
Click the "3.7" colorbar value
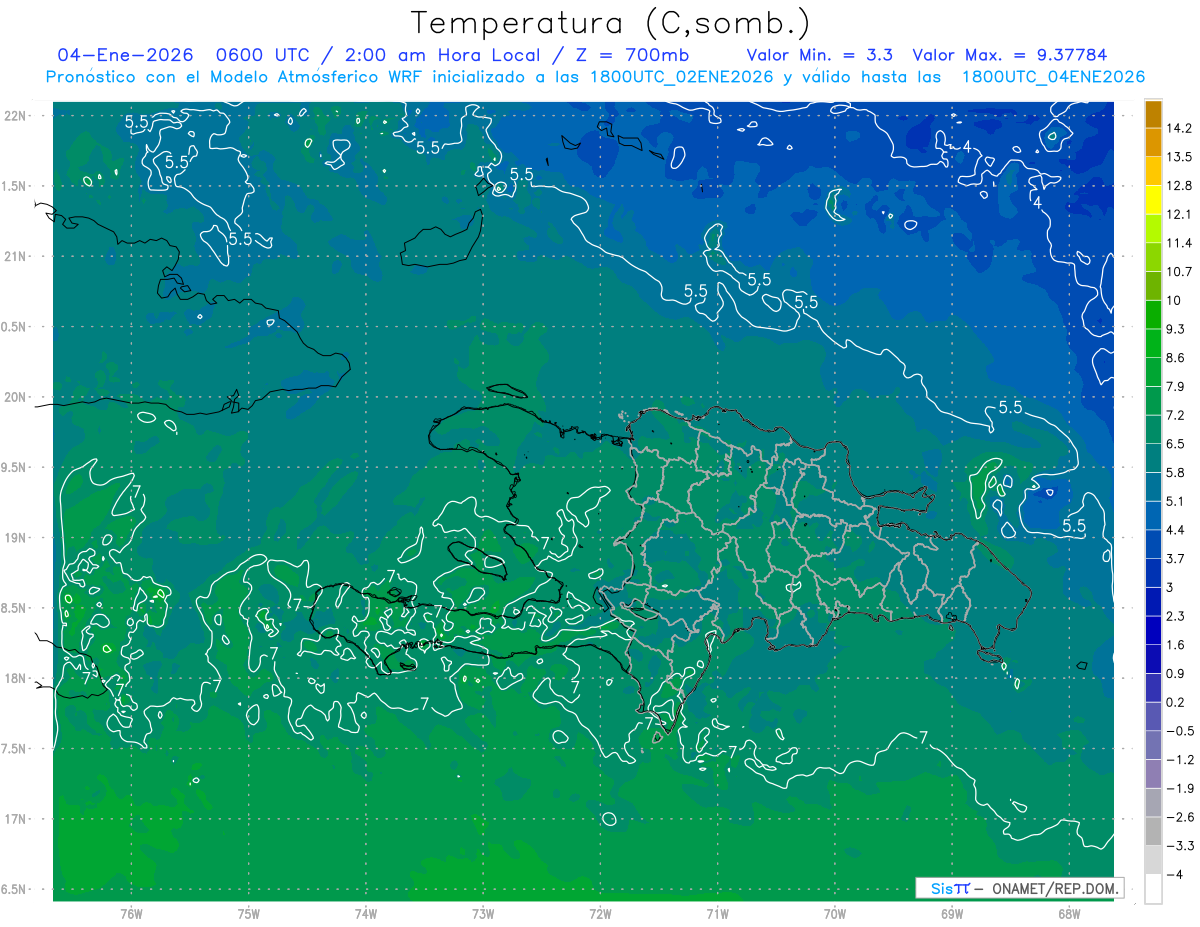click(x=1176, y=559)
